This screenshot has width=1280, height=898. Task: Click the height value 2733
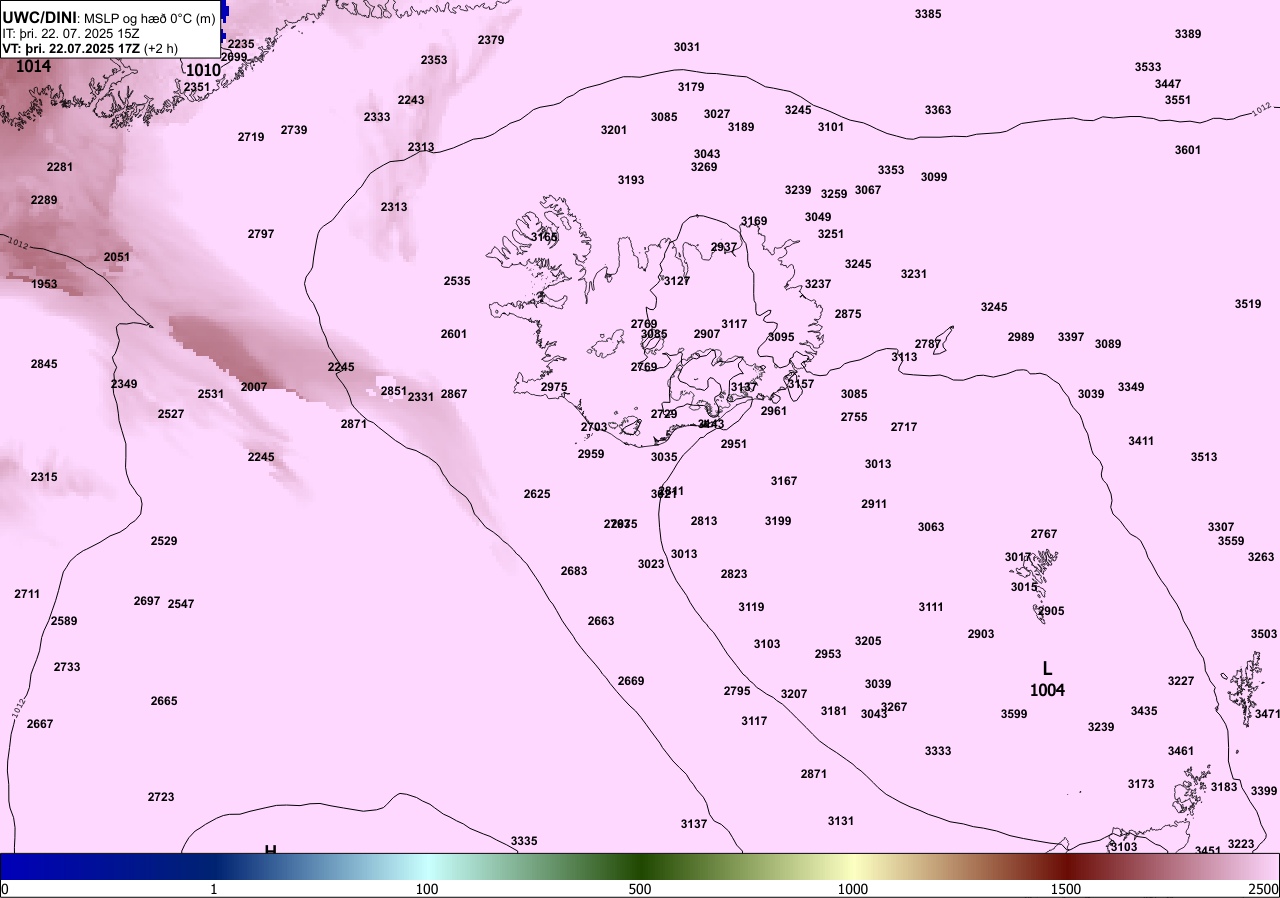(67, 667)
